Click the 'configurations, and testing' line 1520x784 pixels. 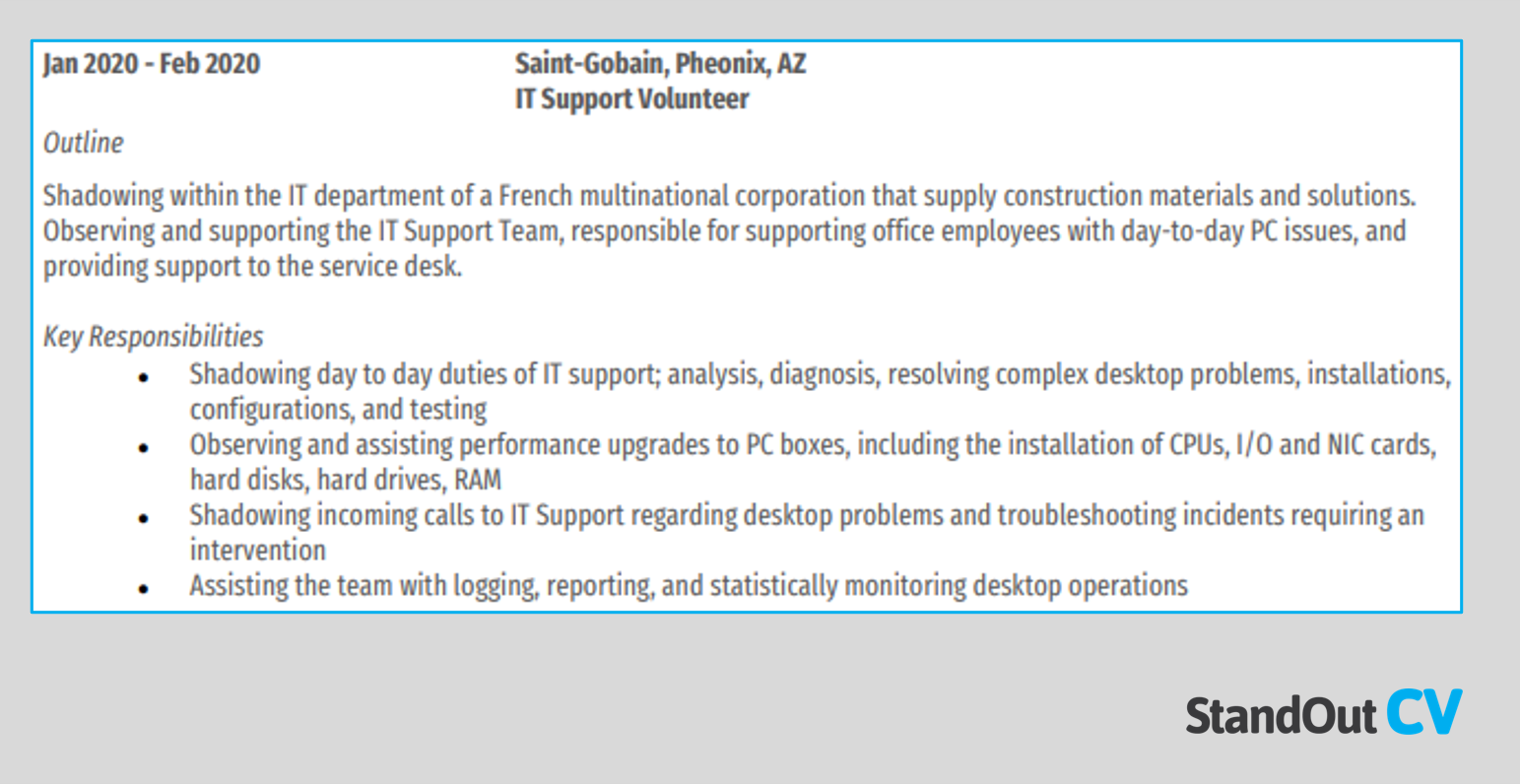click(338, 410)
